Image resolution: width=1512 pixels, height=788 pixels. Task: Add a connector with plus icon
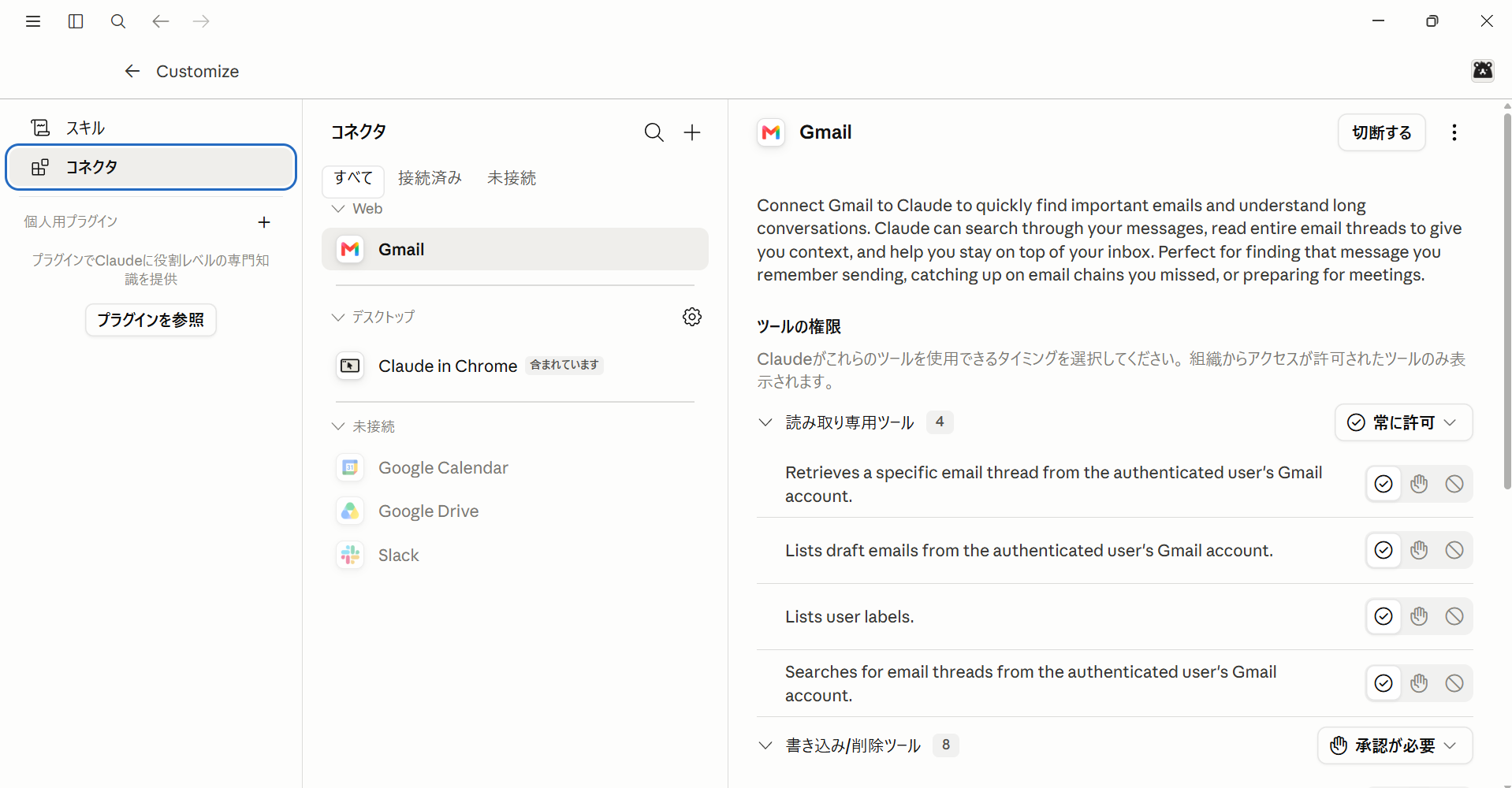(x=692, y=132)
